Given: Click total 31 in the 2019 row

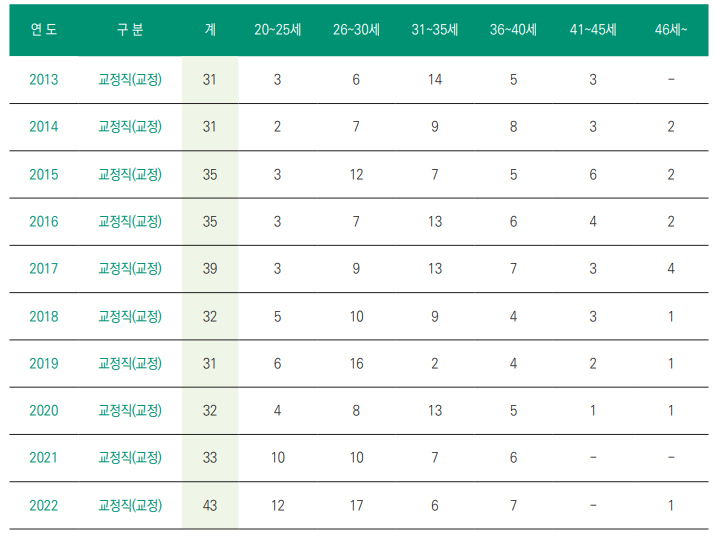Looking at the screenshot, I should 210,363.
